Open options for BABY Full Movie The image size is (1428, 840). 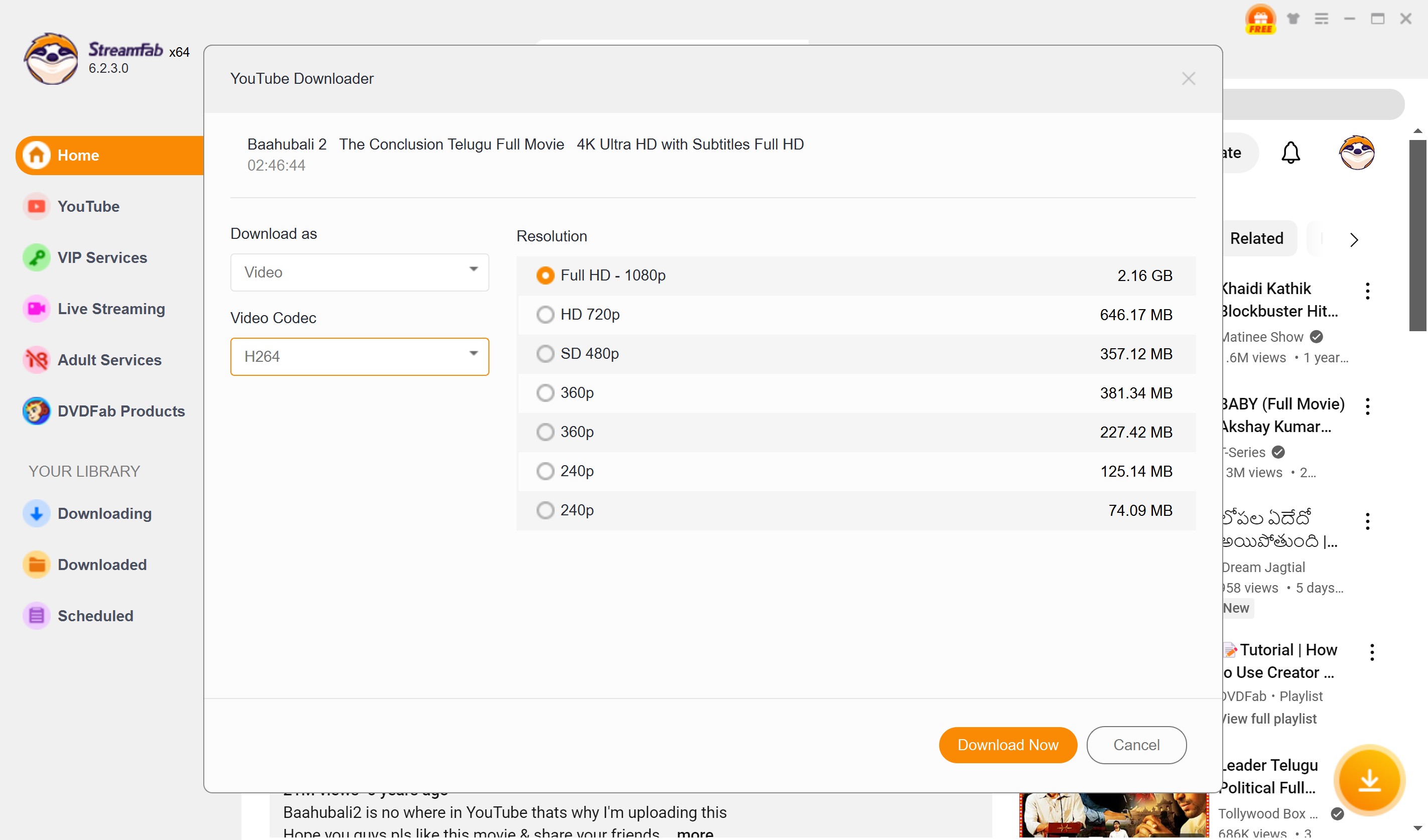coord(1367,406)
